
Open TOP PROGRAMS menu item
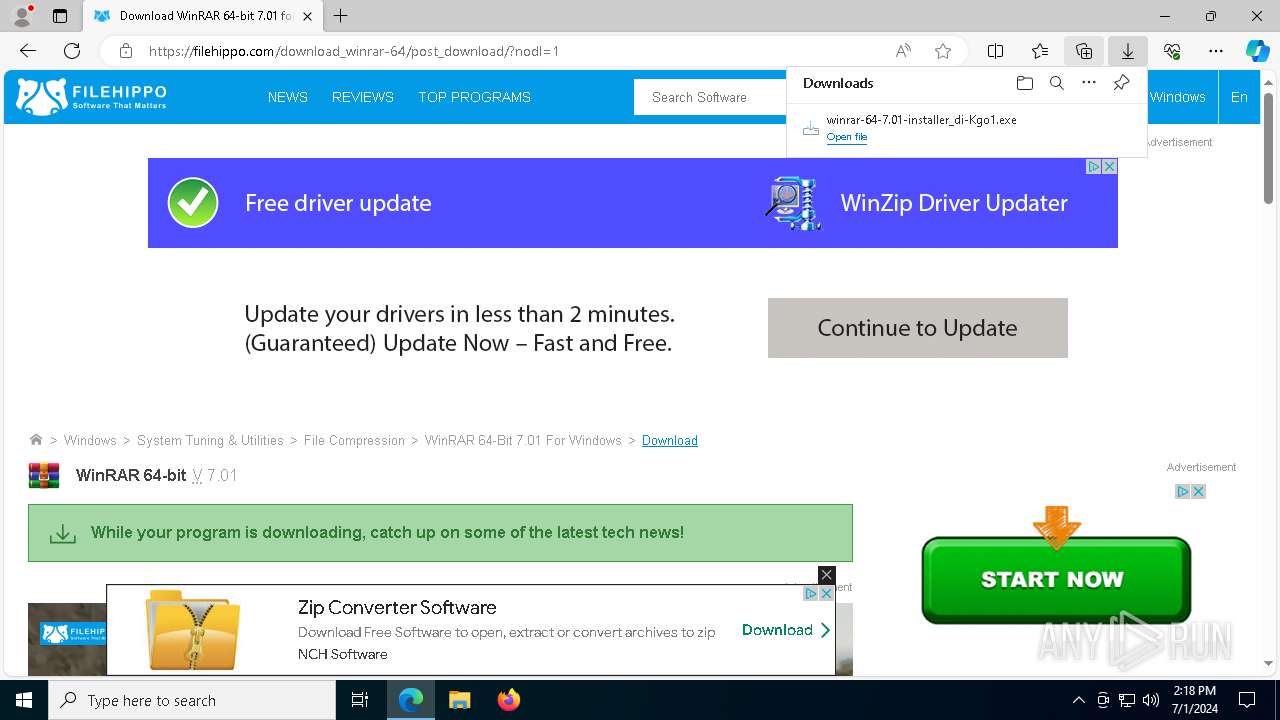[474, 97]
